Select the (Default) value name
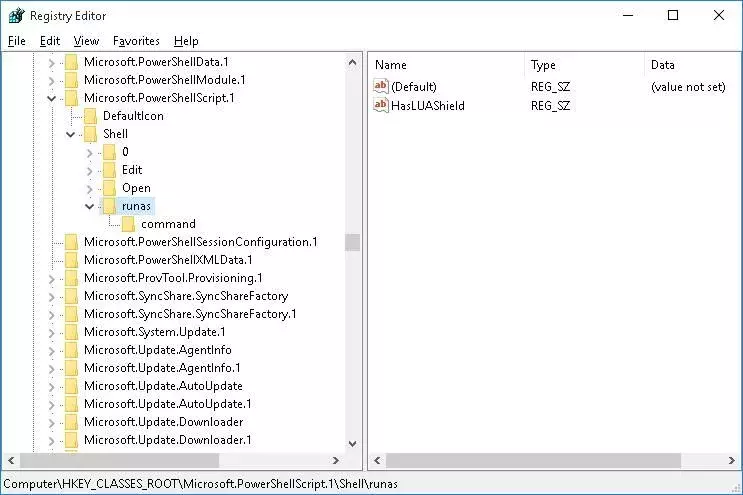Viewport: 743px width, 495px height. click(414, 87)
